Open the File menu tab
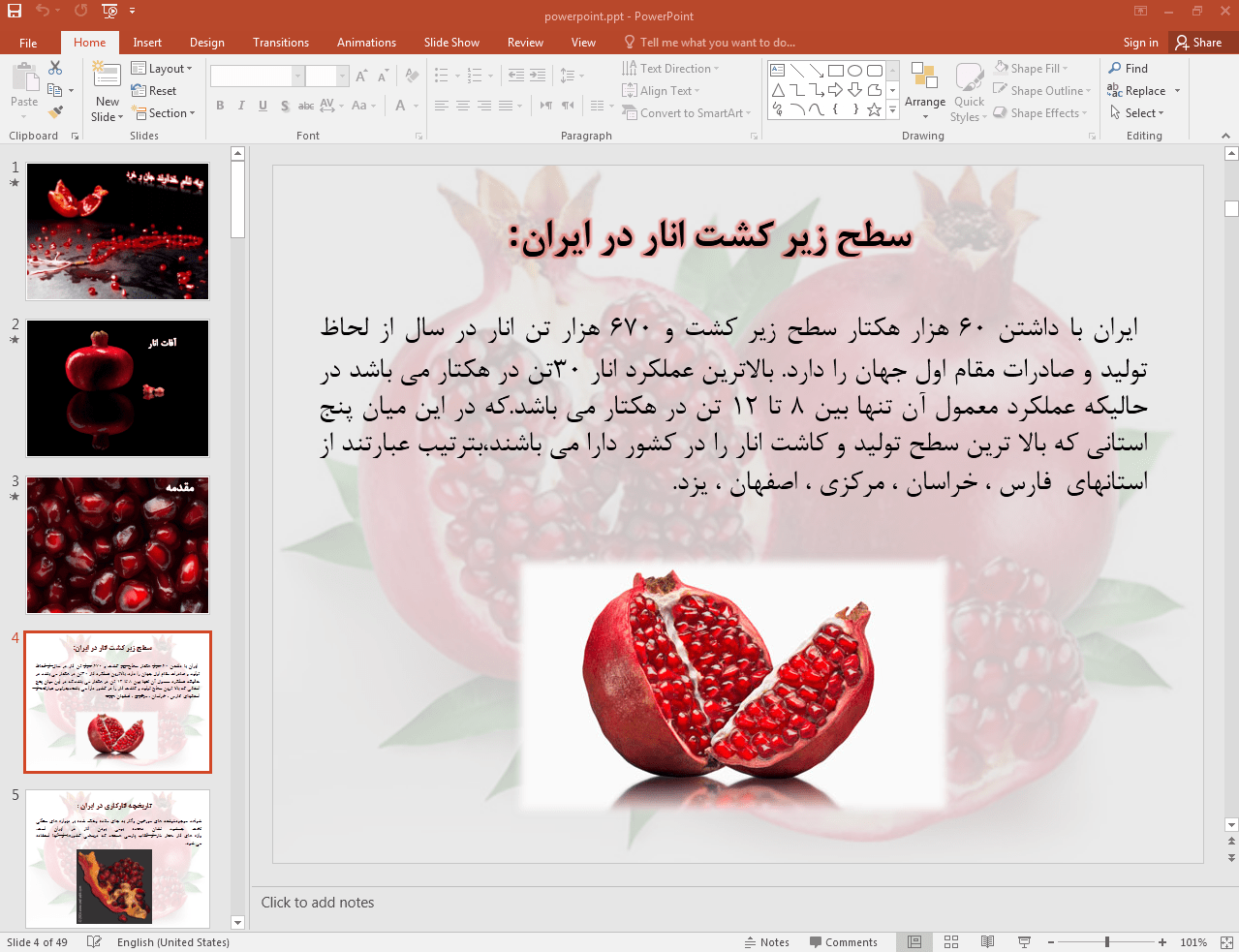The height and width of the screenshot is (952, 1239). pyautogui.click(x=28, y=43)
